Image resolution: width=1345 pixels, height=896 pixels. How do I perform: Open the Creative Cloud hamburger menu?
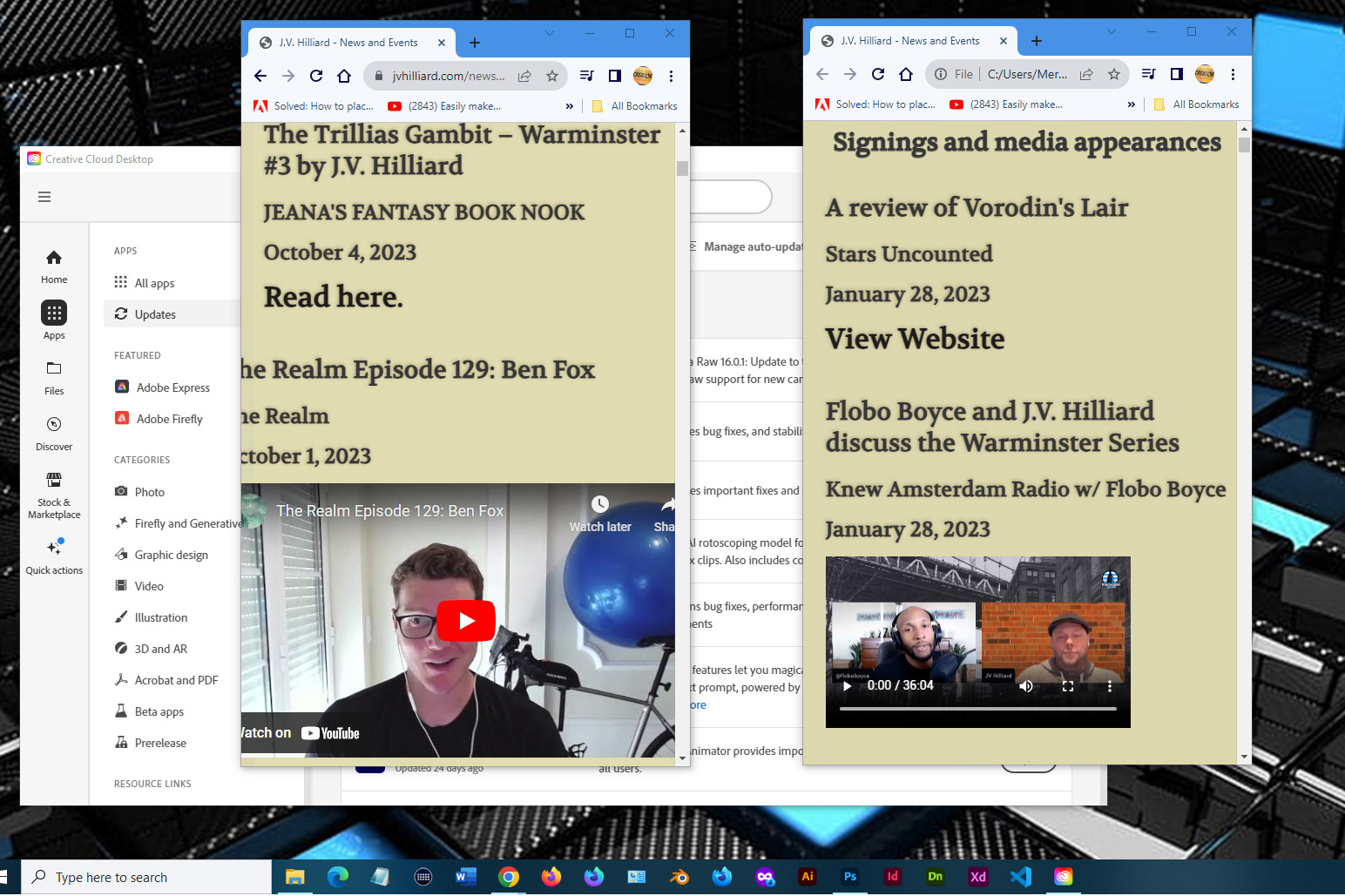coord(44,197)
